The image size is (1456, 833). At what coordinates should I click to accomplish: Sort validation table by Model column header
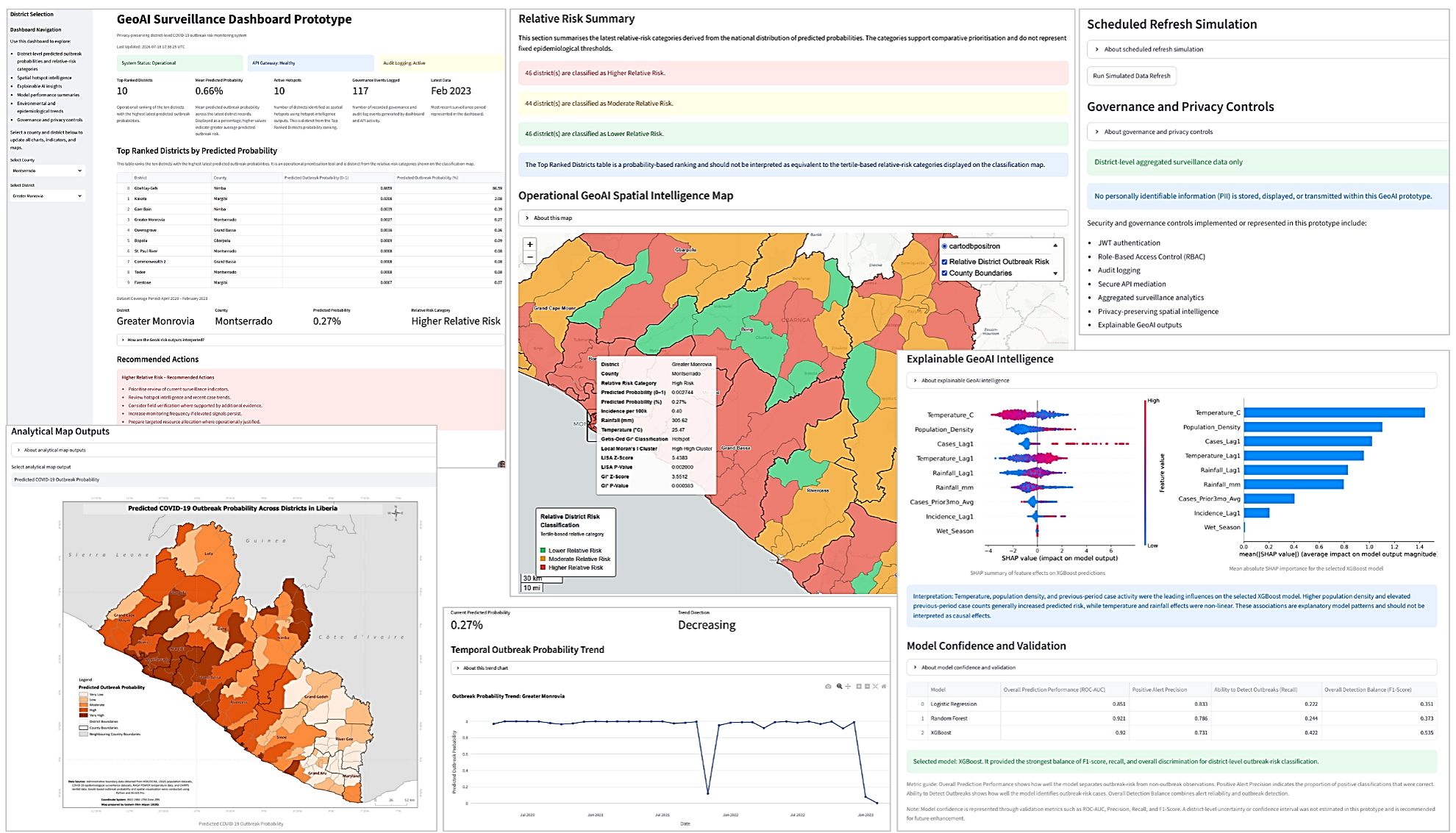point(963,690)
